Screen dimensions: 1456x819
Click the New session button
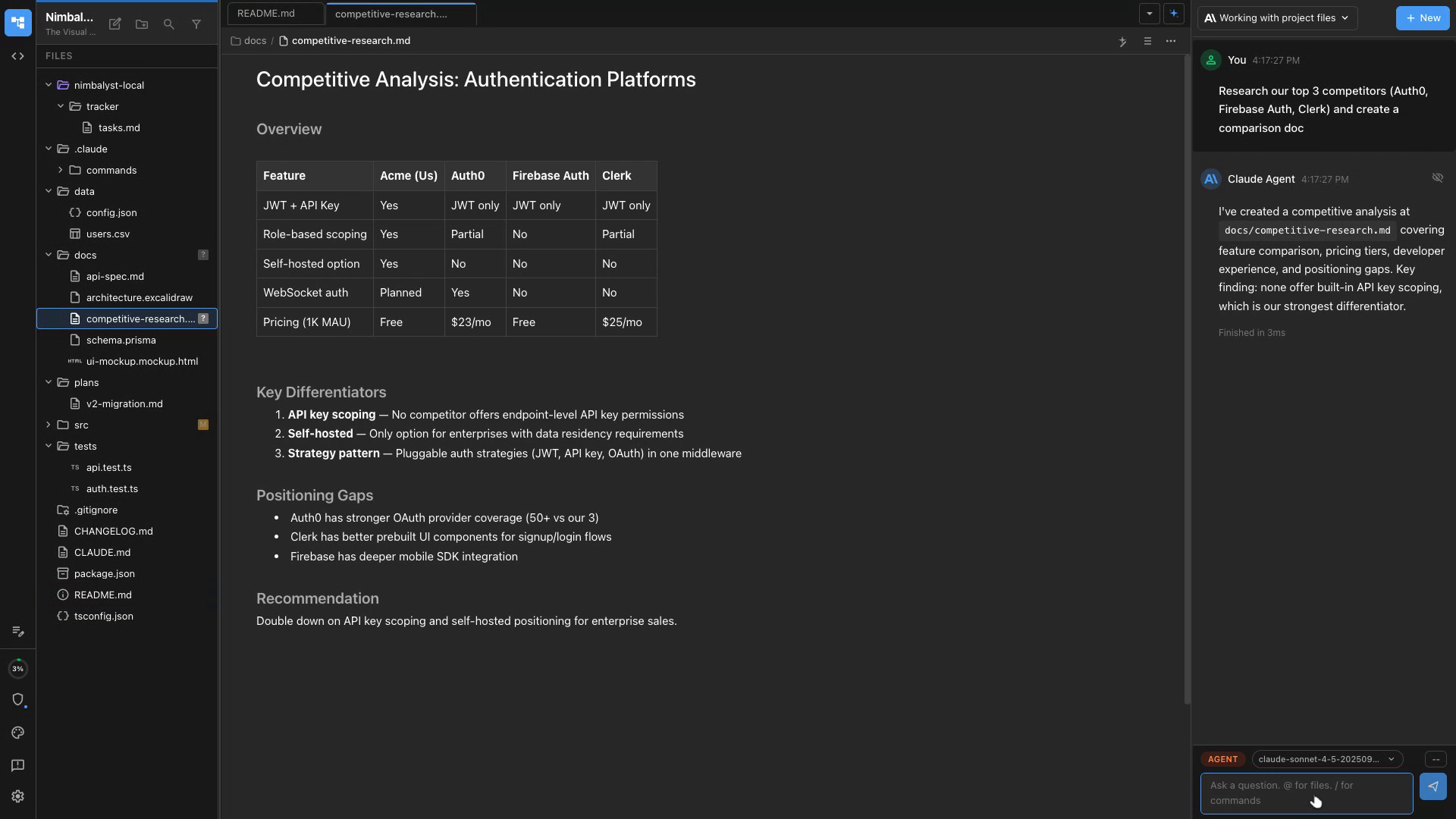1423,18
